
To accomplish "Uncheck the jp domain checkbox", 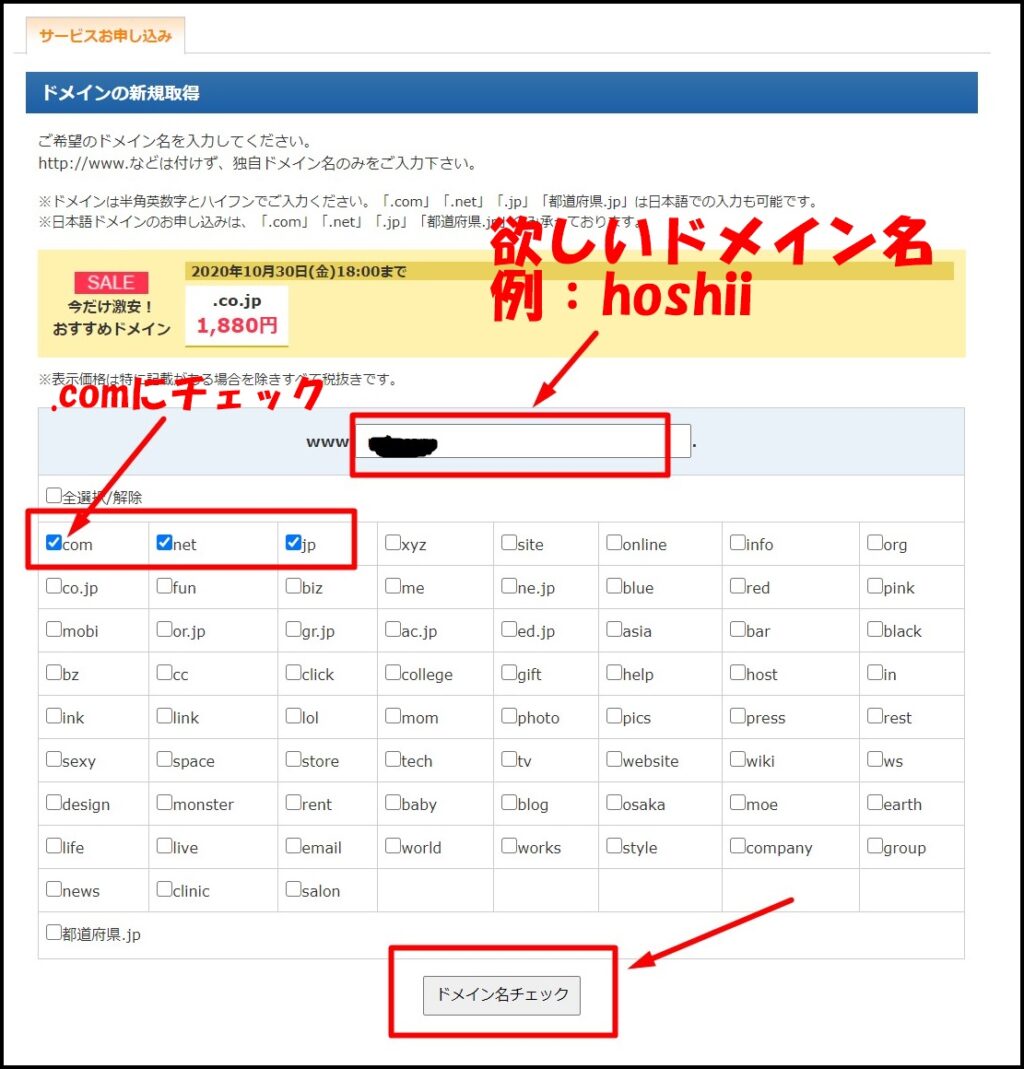I will (x=293, y=542).
